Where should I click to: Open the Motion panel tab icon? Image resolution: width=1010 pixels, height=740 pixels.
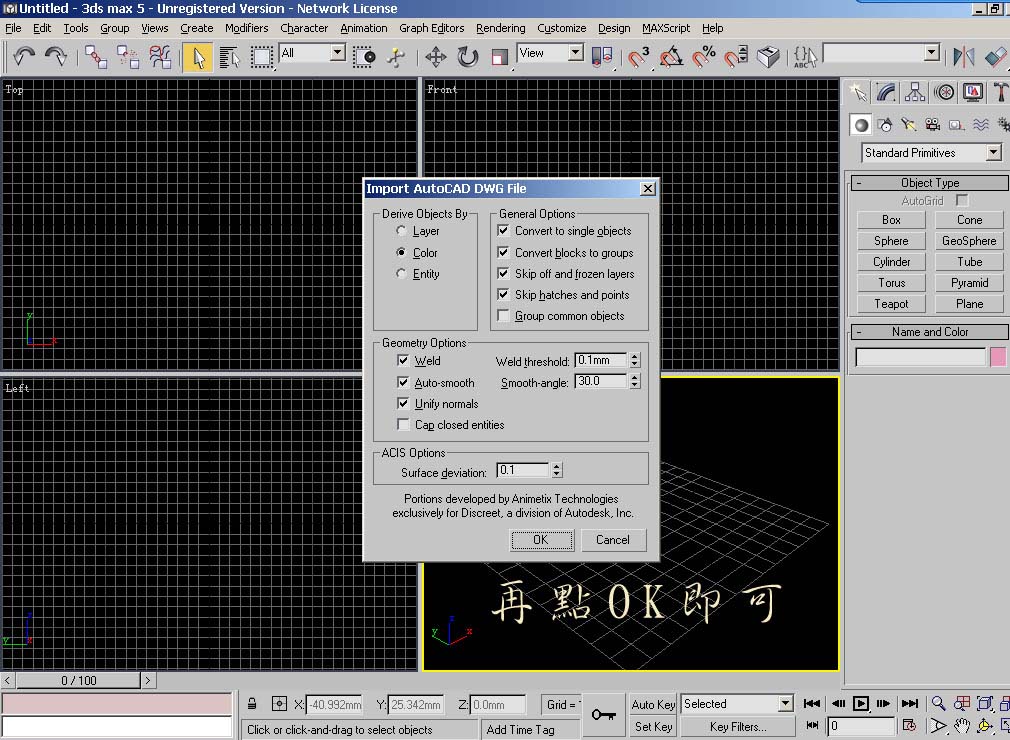pyautogui.click(x=944, y=93)
